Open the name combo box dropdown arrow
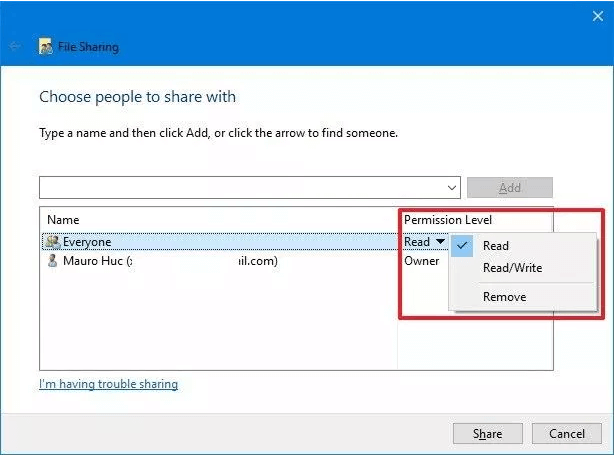Screen dimensions: 615x457 [452, 188]
